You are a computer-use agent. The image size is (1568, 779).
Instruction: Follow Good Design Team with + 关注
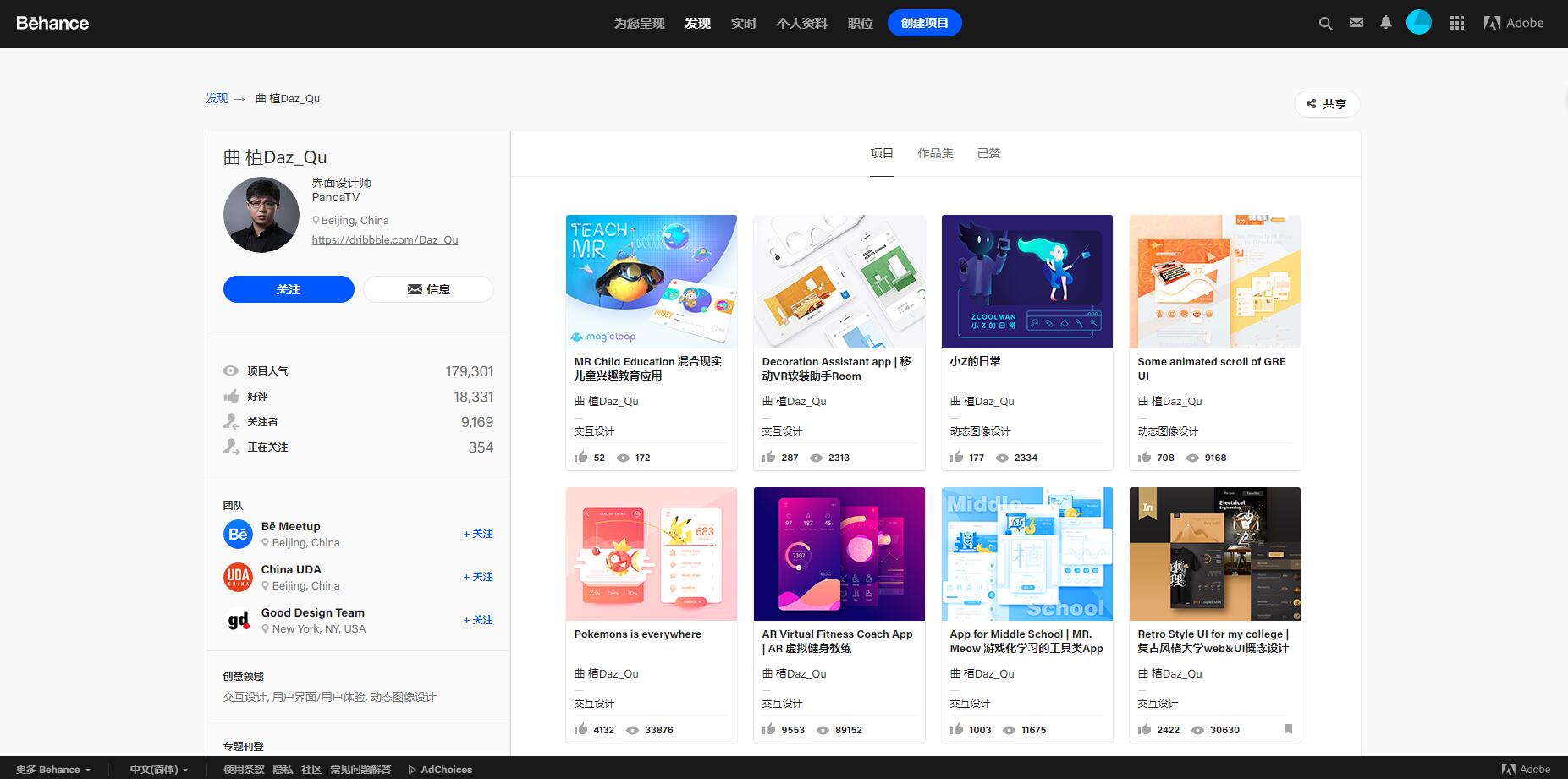pos(478,620)
